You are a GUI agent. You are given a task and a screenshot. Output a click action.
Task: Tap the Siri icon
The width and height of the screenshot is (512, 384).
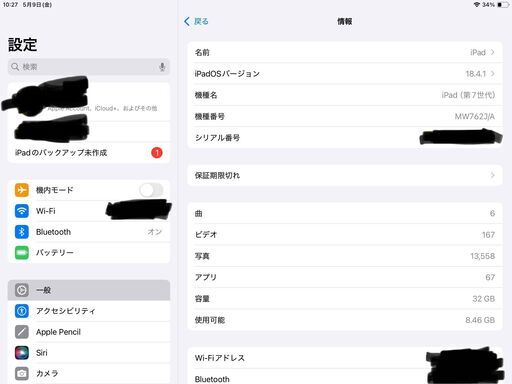click(22, 353)
